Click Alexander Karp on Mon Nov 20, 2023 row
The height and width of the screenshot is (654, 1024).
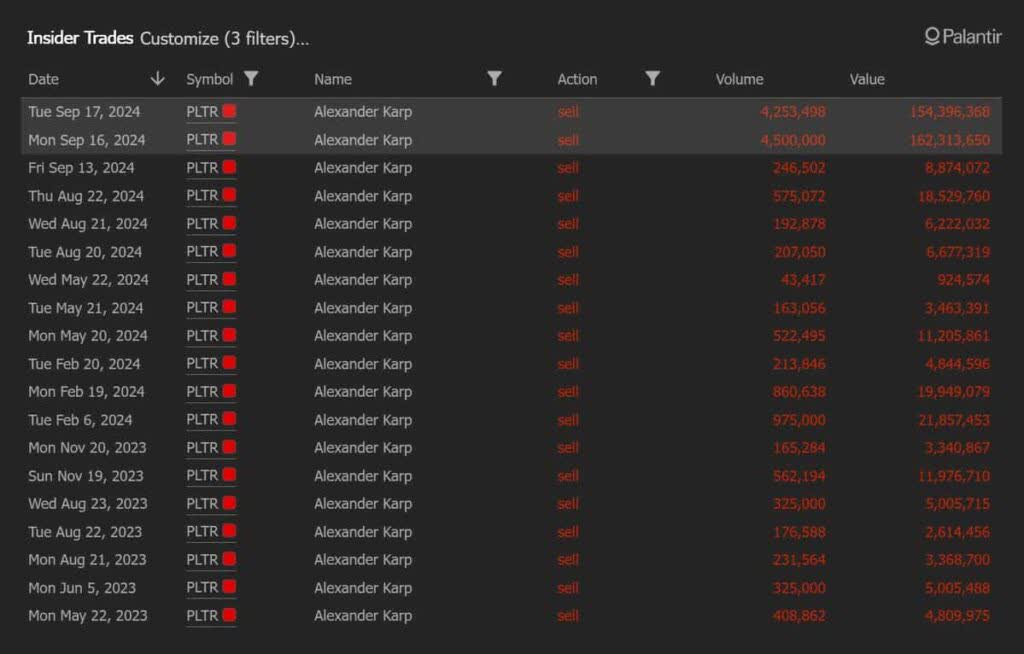pos(363,448)
